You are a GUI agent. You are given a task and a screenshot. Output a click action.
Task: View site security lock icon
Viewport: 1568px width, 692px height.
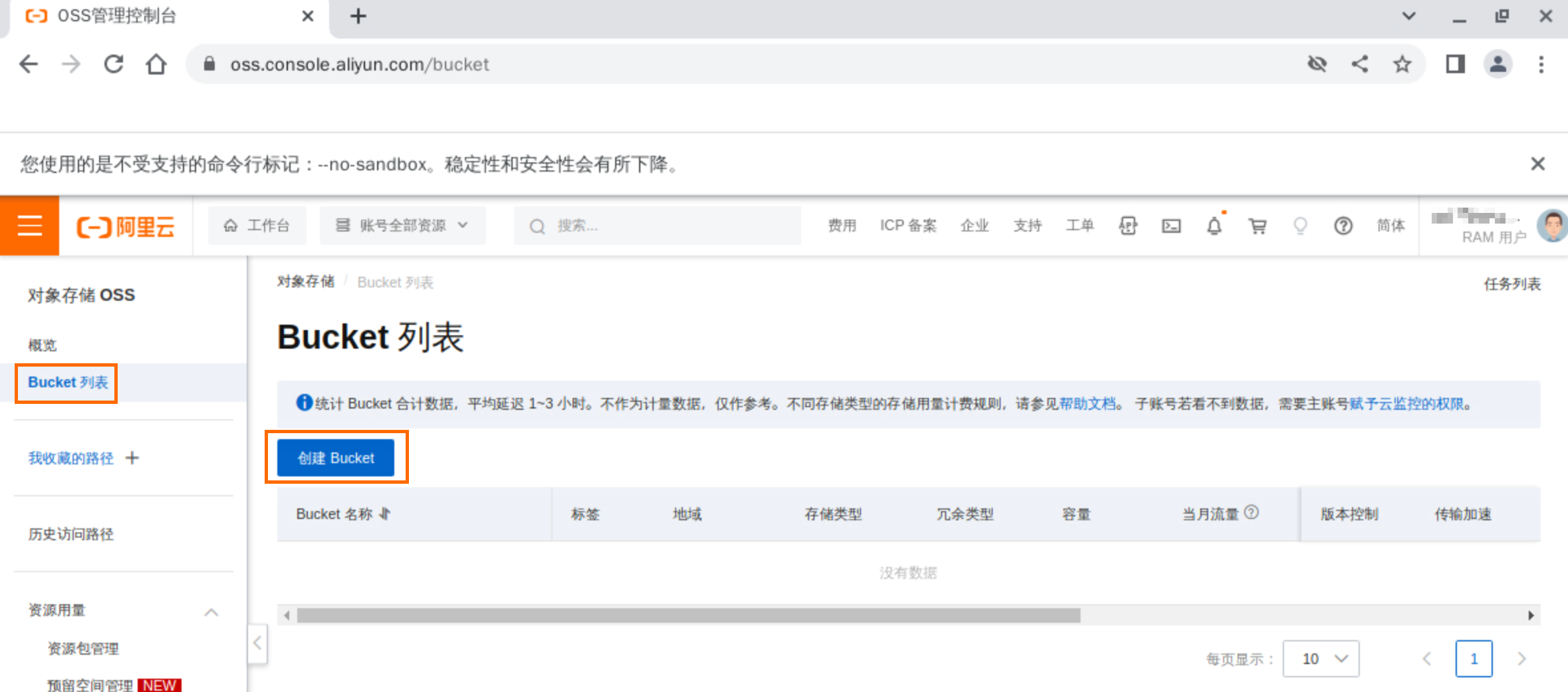(x=209, y=64)
